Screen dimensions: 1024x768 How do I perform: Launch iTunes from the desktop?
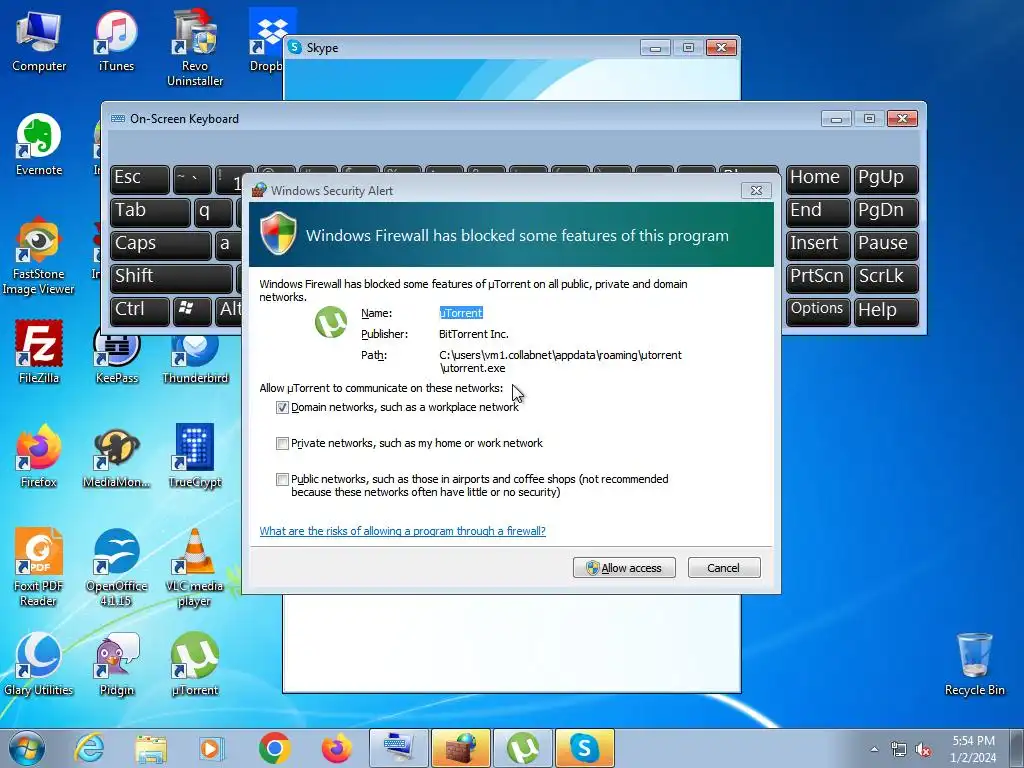116,42
